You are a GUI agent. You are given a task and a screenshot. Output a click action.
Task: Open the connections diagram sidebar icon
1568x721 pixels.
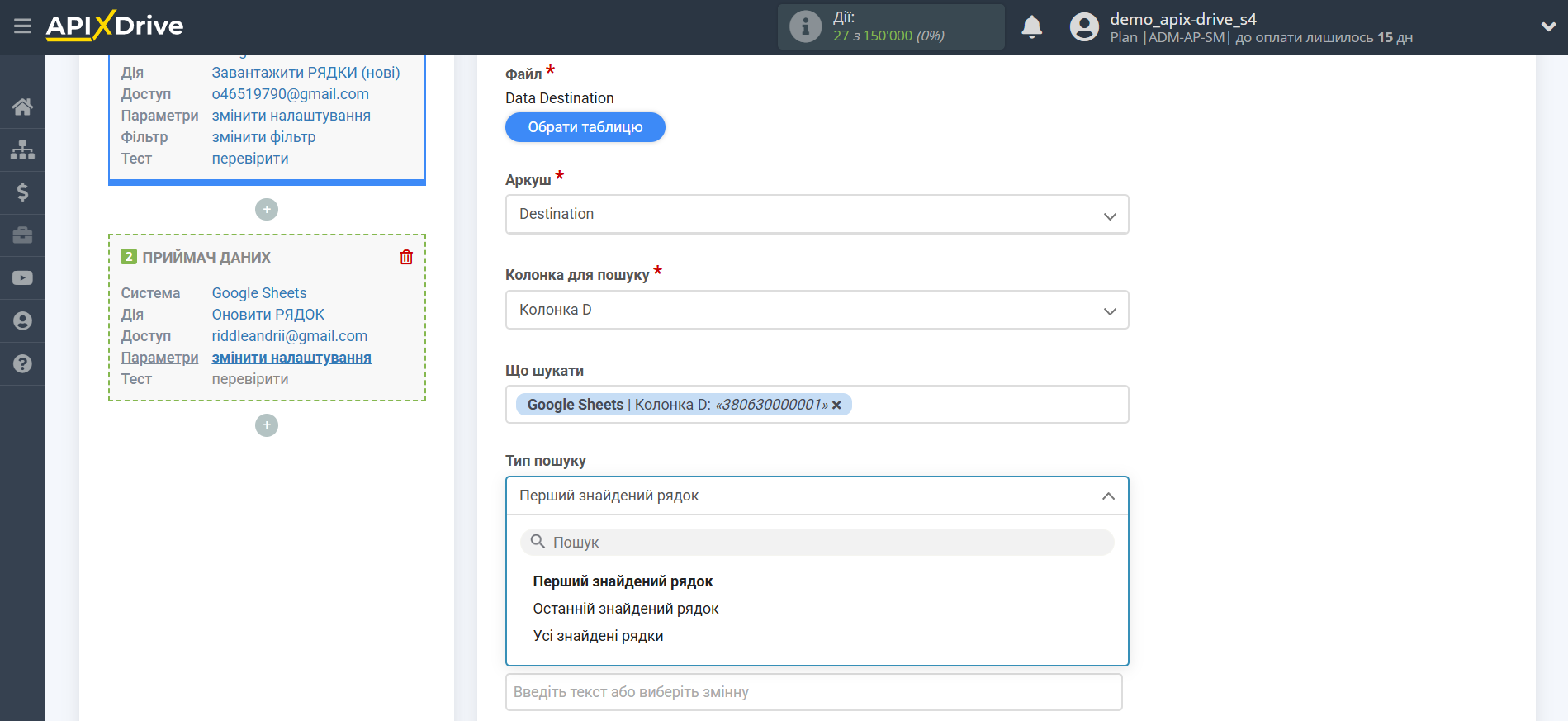(x=22, y=149)
